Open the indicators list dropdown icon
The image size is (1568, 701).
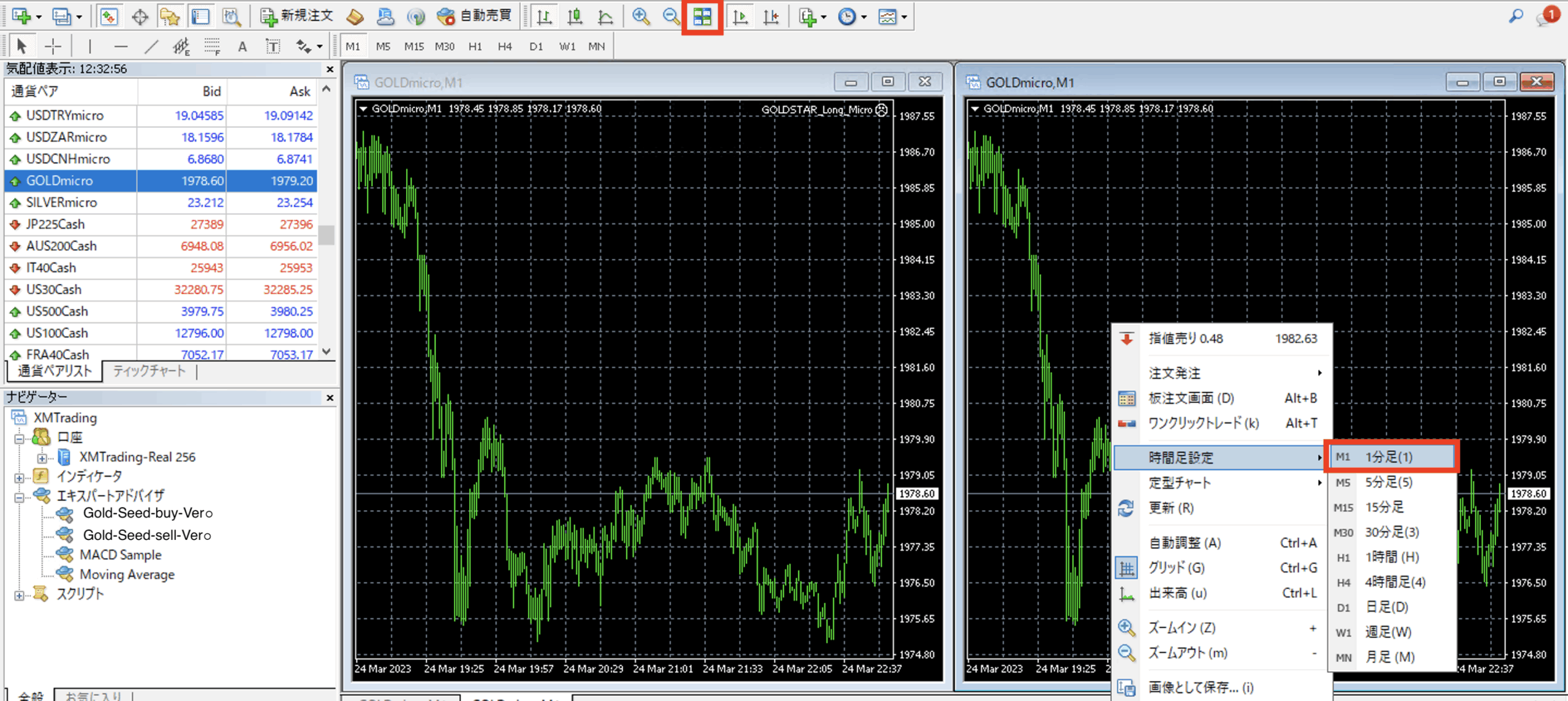812,17
